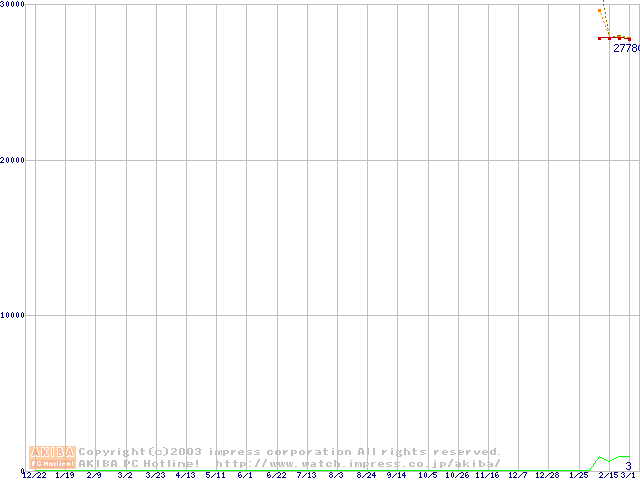Click the green line peak near 2/15
640x480 pixels.
(600, 457)
